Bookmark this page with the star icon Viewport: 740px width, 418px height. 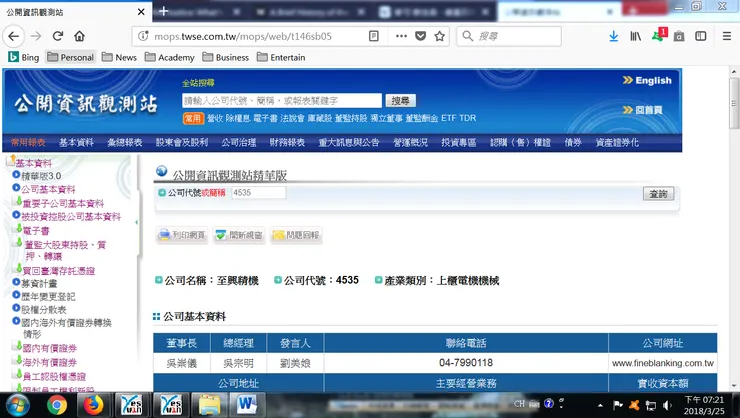[439, 36]
